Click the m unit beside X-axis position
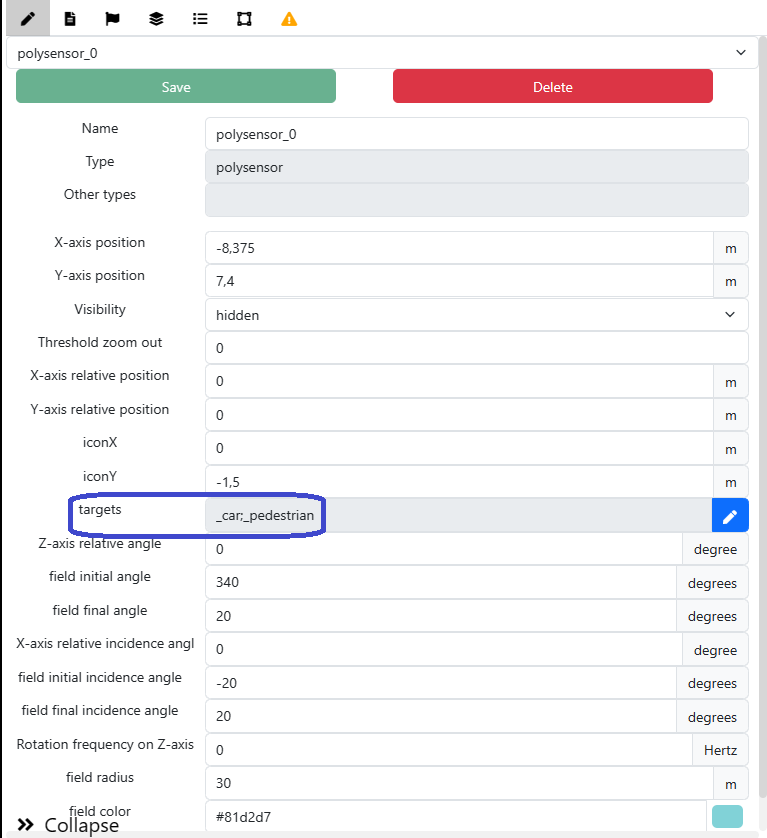The width and height of the screenshot is (767, 838). pos(731,248)
